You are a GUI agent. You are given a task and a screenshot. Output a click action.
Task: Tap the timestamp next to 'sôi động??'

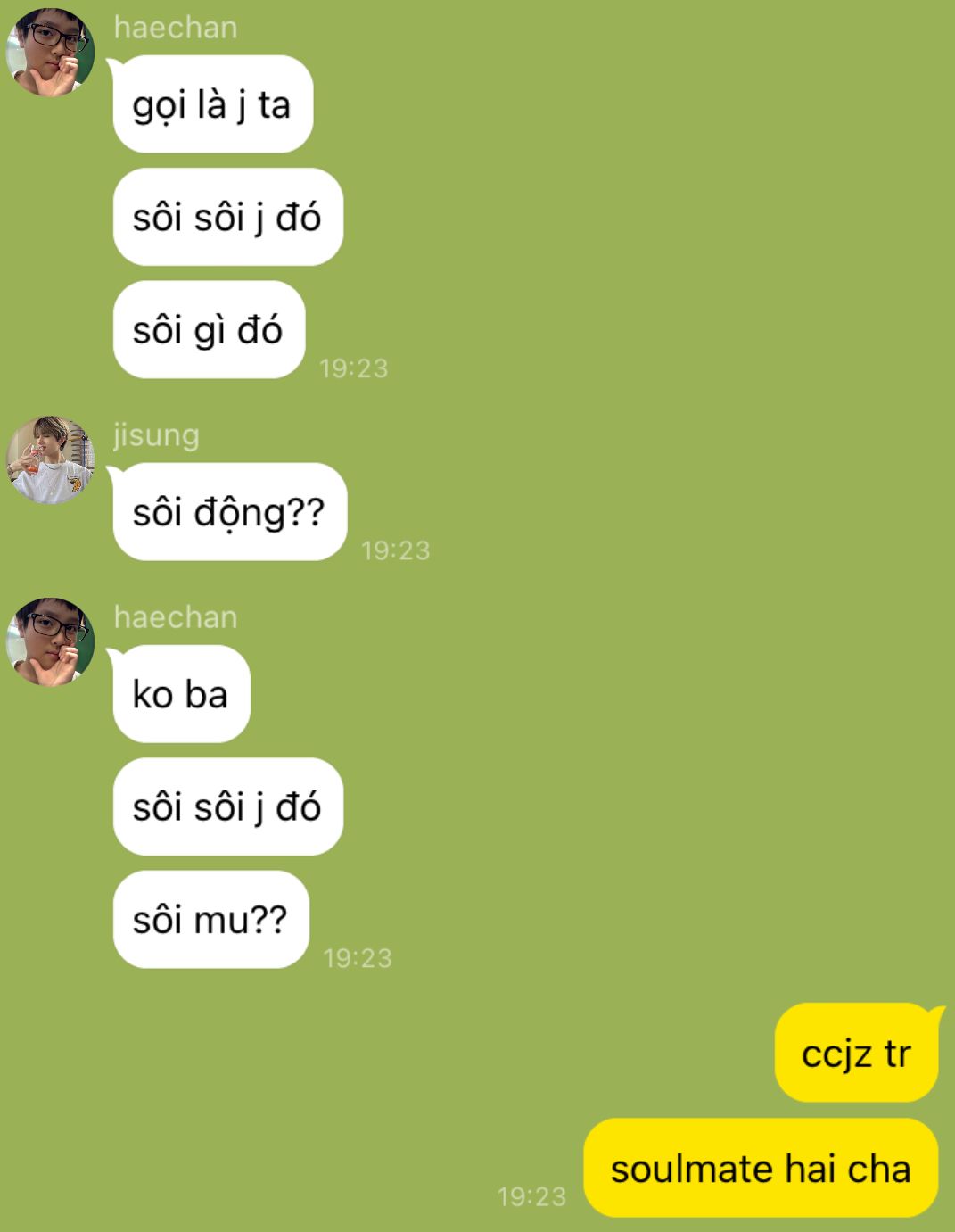[x=396, y=550]
